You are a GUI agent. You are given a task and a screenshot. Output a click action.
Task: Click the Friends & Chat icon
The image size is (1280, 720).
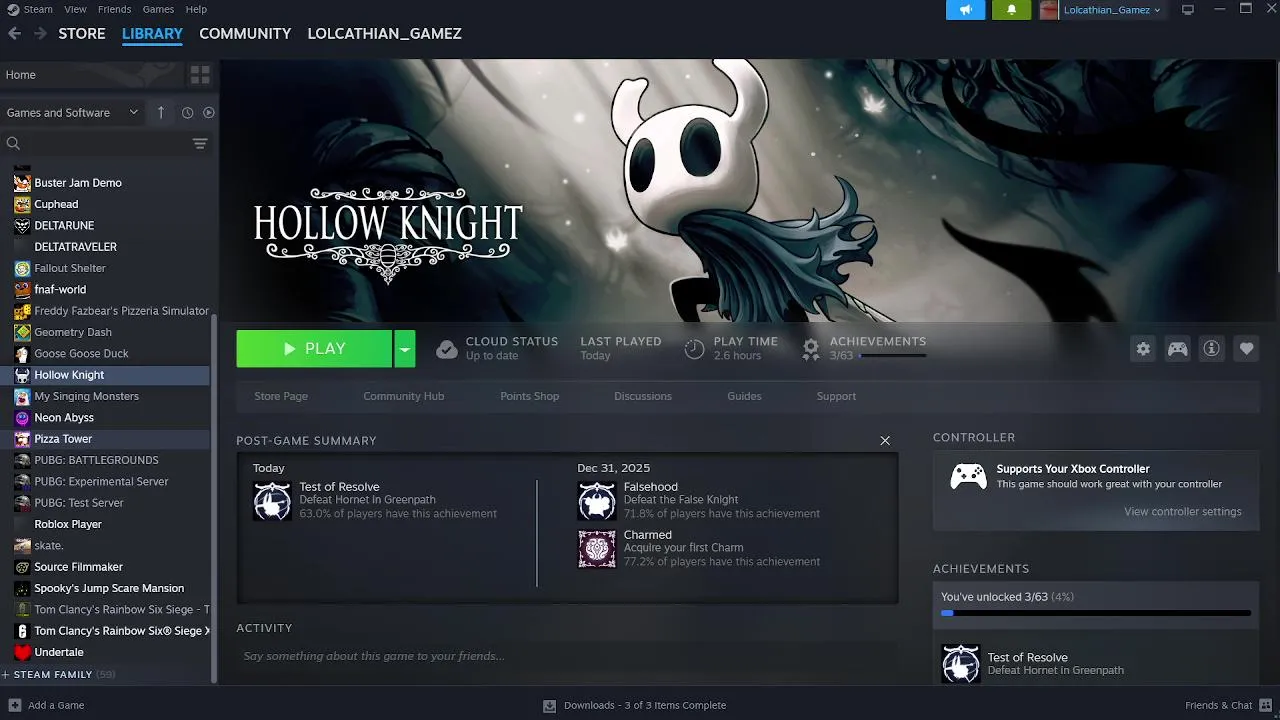(x=1266, y=705)
